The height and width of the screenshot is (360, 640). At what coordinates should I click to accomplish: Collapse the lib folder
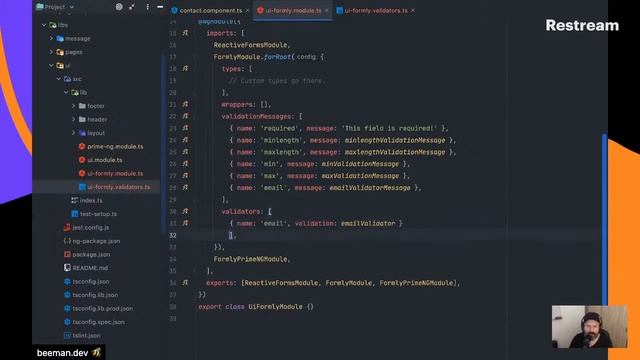[x=66, y=92]
